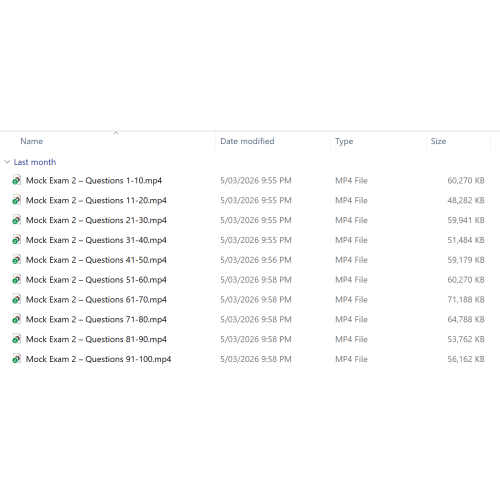Click the file icon for Questions 11-20.mp4

point(16,200)
